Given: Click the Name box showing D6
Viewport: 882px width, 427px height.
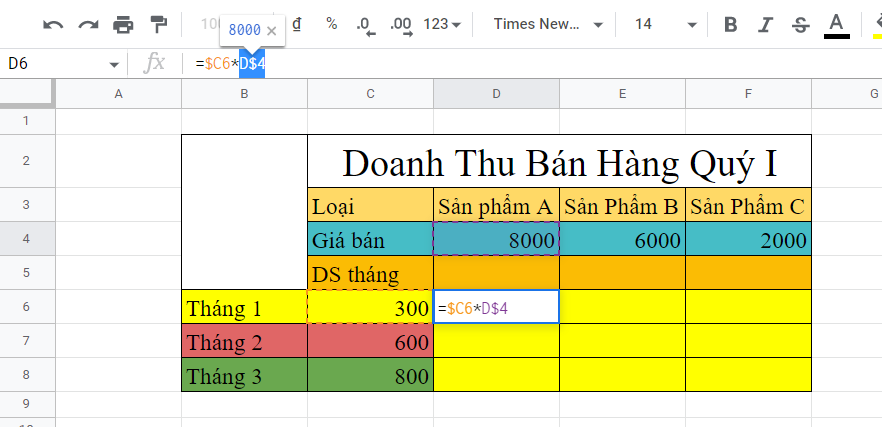Looking at the screenshot, I should (x=56, y=64).
